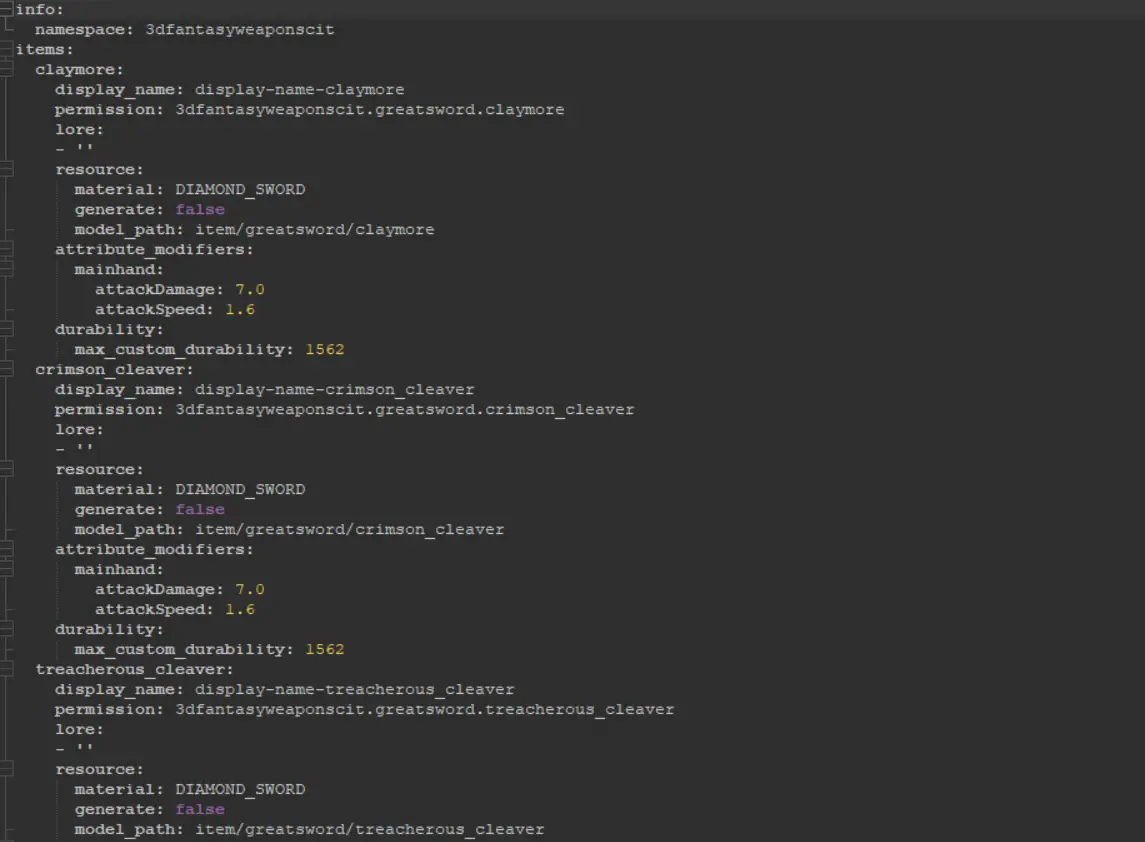This screenshot has width=1145, height=842.
Task: Click claymore's attackSpeed value 1.6
Action: coord(240,310)
